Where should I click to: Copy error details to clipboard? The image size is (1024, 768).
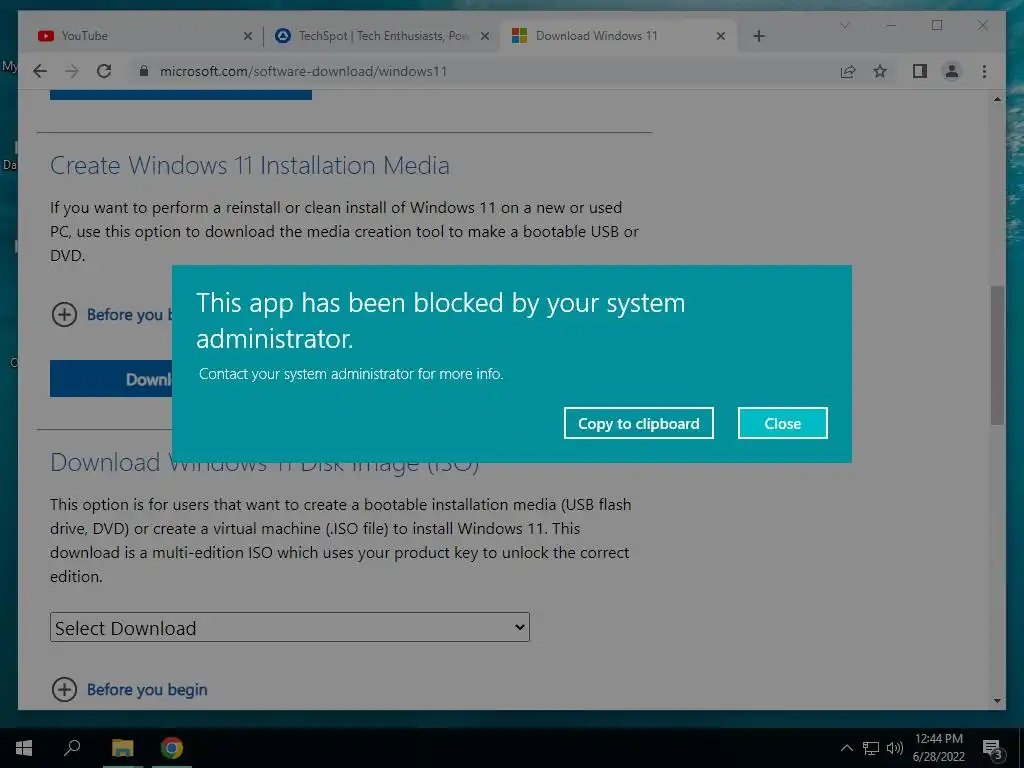pyautogui.click(x=638, y=423)
